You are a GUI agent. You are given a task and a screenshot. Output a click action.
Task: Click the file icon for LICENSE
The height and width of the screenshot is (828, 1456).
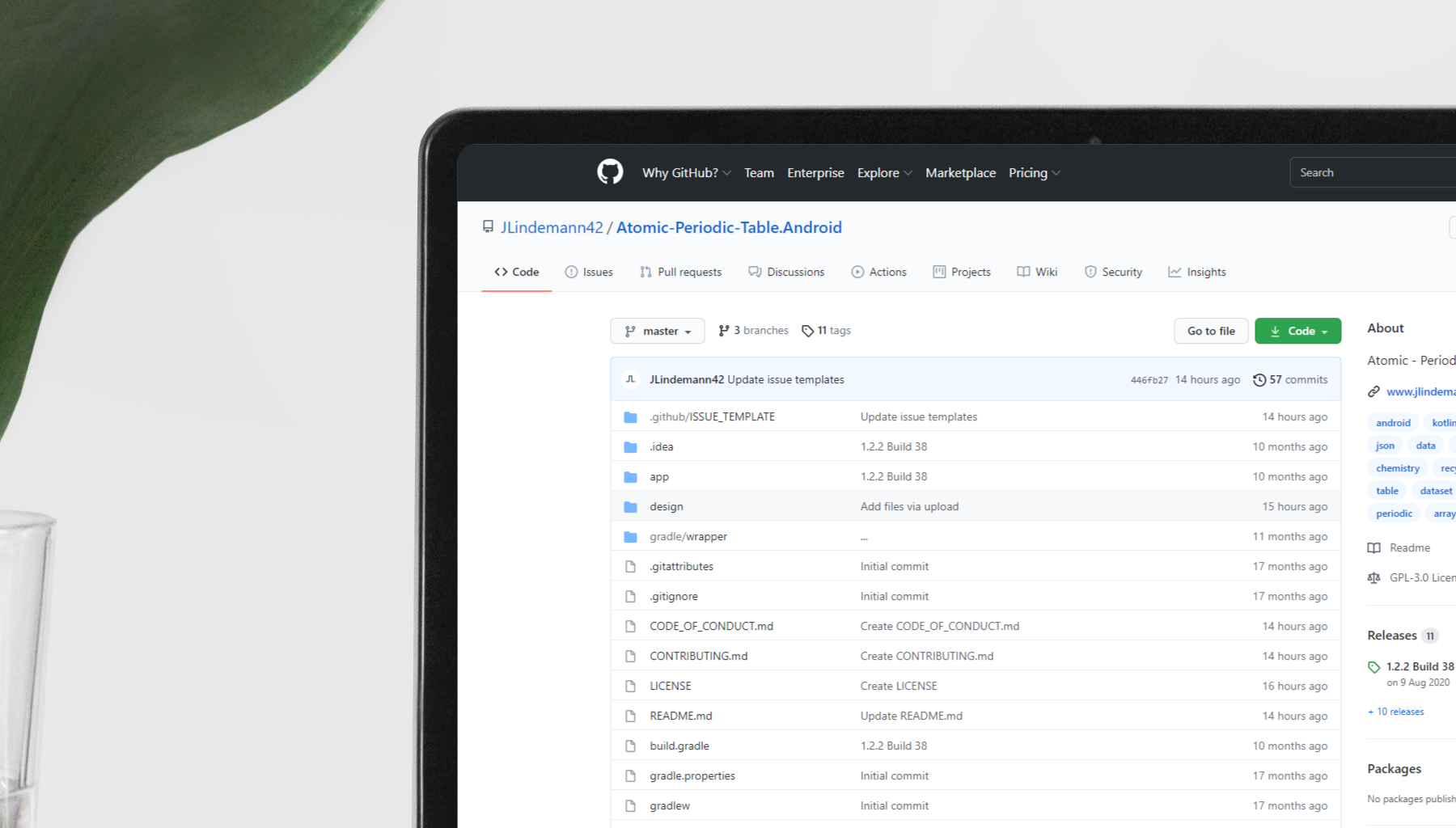tap(630, 686)
